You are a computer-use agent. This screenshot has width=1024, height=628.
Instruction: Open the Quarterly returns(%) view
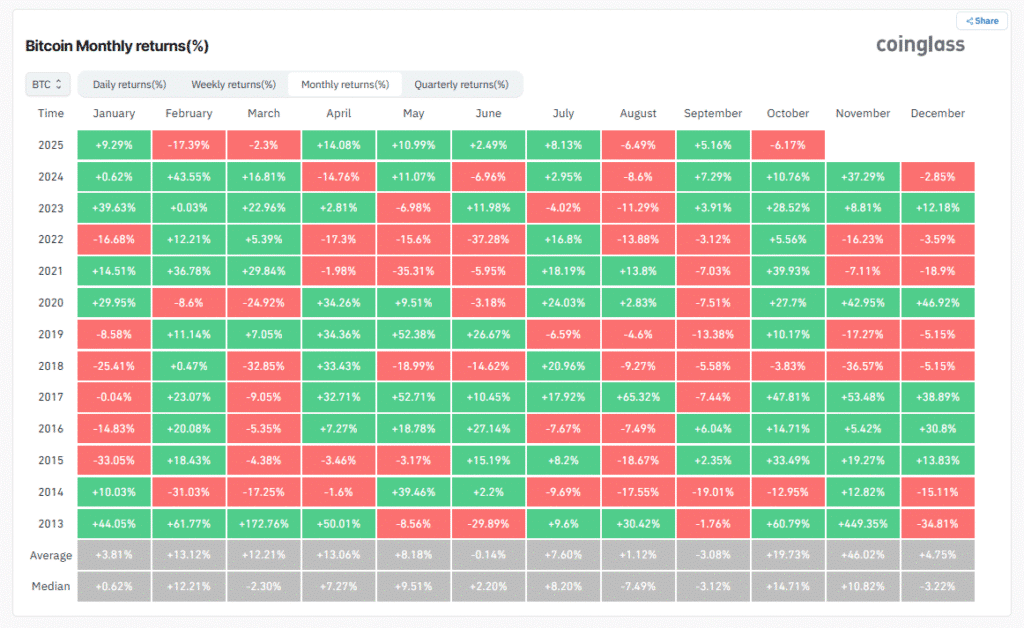pos(461,84)
